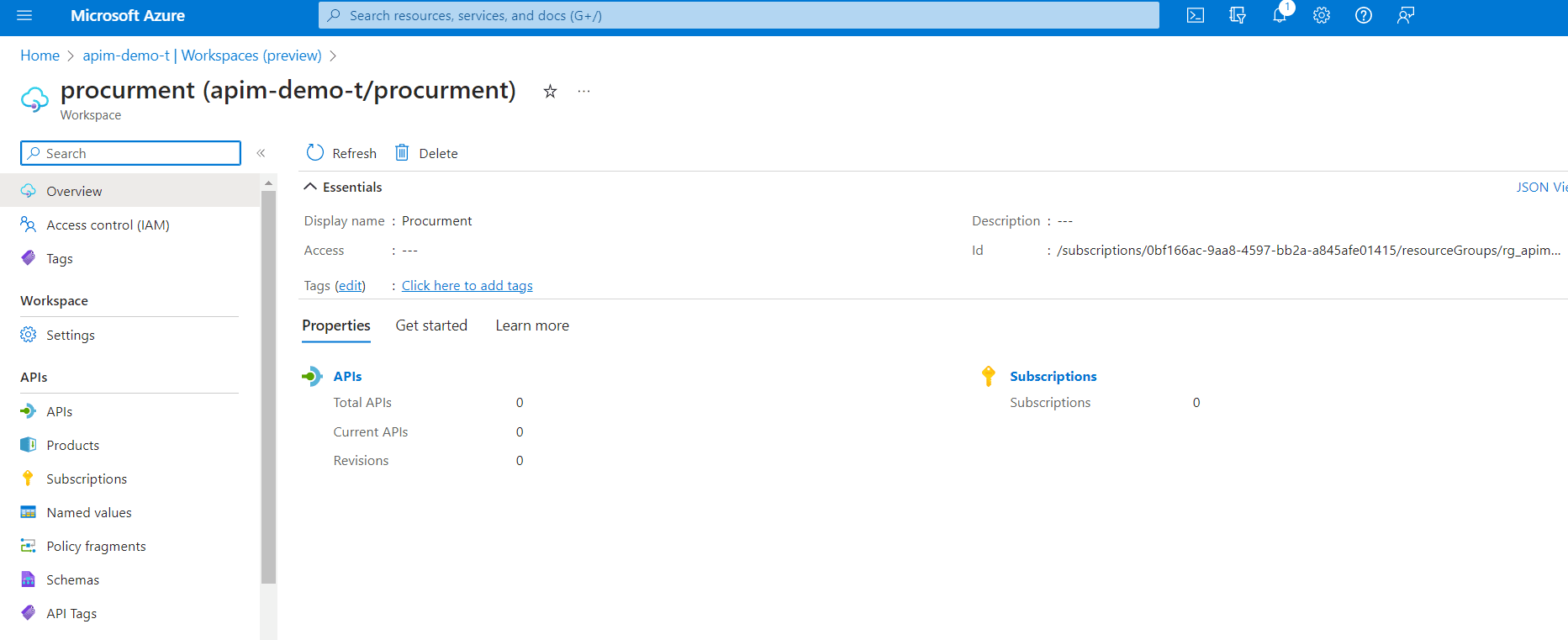Click the apim-demo-t Workspaces breadcrumb

click(x=202, y=56)
